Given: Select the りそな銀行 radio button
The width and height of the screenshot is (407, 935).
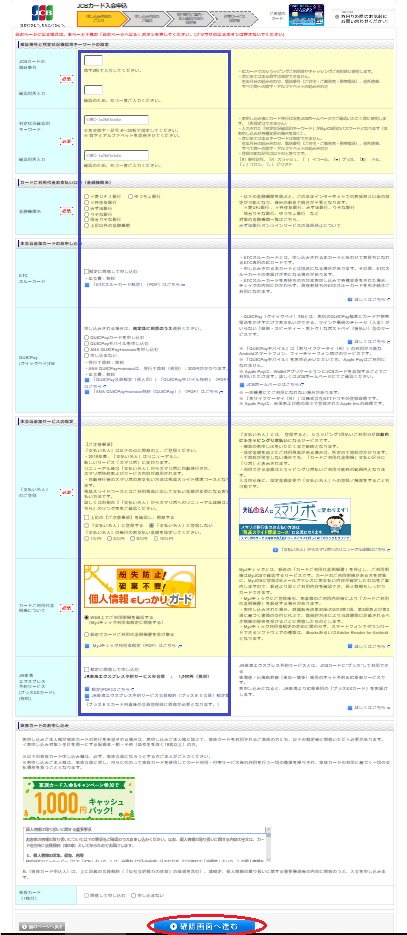Looking at the screenshot, I should coord(86,213).
